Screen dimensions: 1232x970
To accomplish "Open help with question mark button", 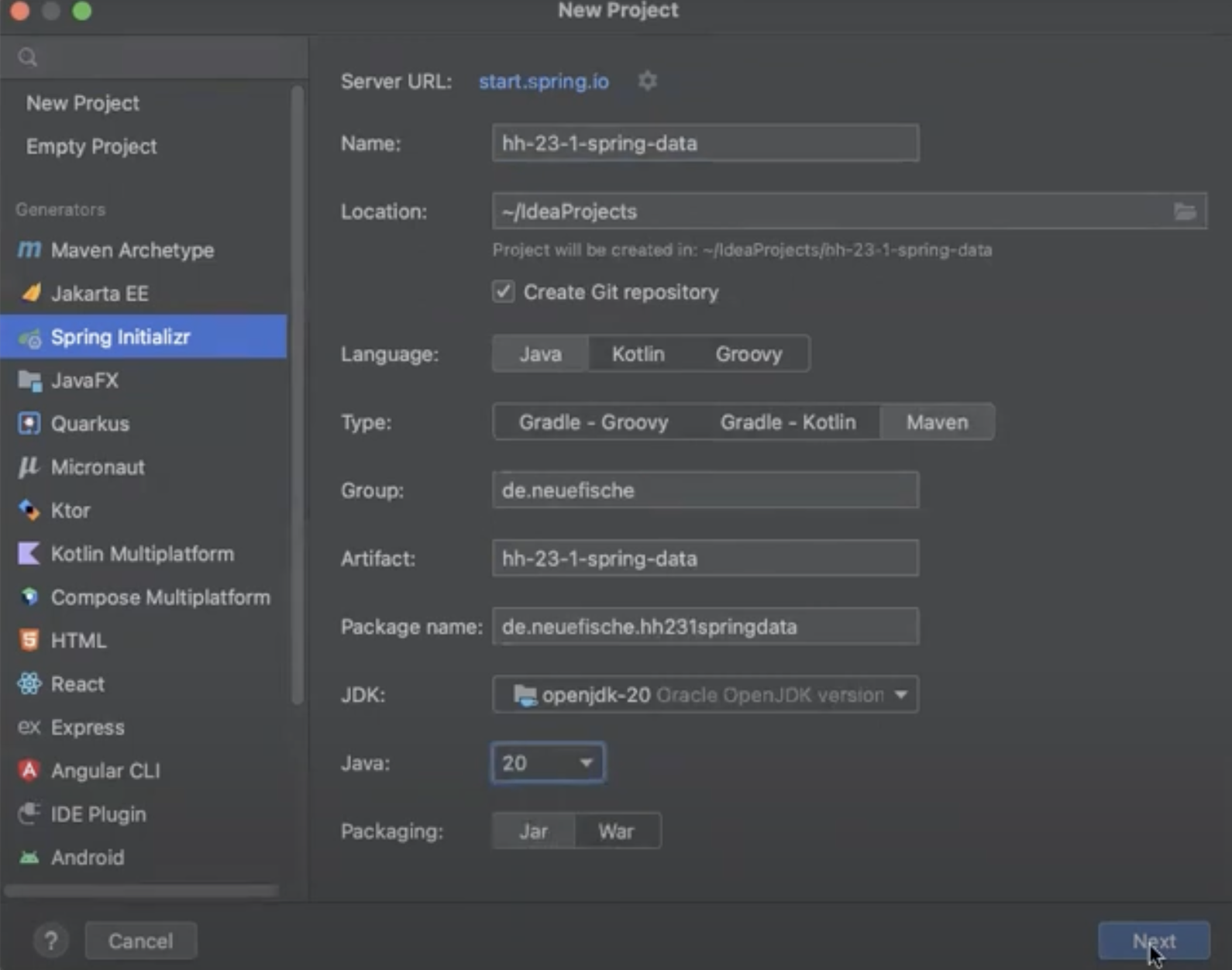I will [51, 941].
